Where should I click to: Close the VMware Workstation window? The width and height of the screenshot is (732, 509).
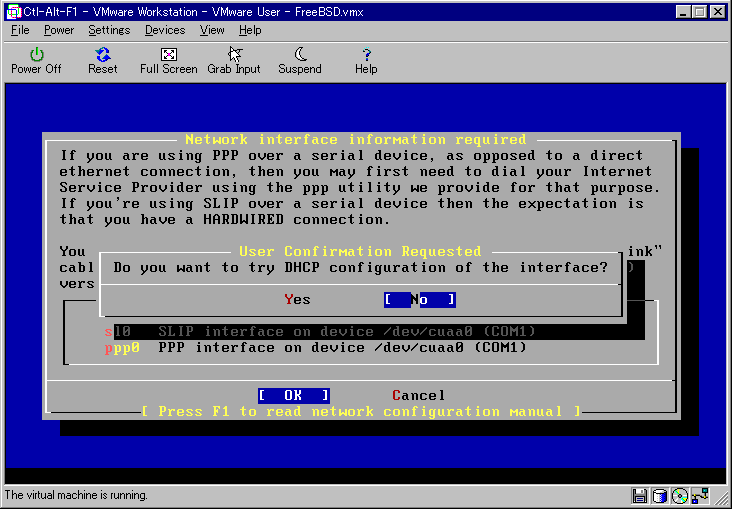[x=718, y=12]
